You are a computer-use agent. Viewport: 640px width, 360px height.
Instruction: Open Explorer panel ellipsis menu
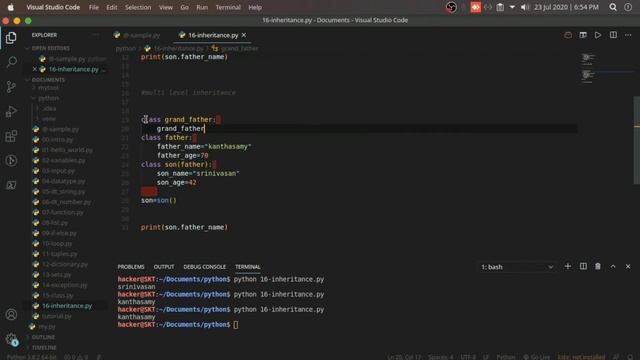[x=96, y=35]
